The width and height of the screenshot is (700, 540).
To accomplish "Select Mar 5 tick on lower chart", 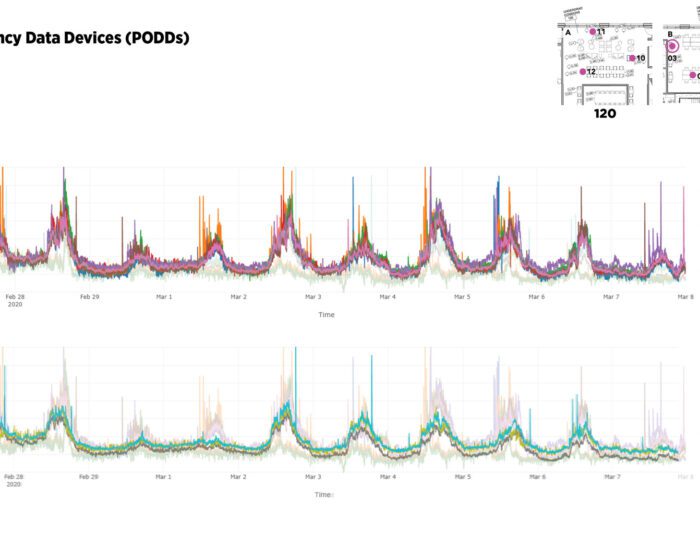I will [462, 477].
